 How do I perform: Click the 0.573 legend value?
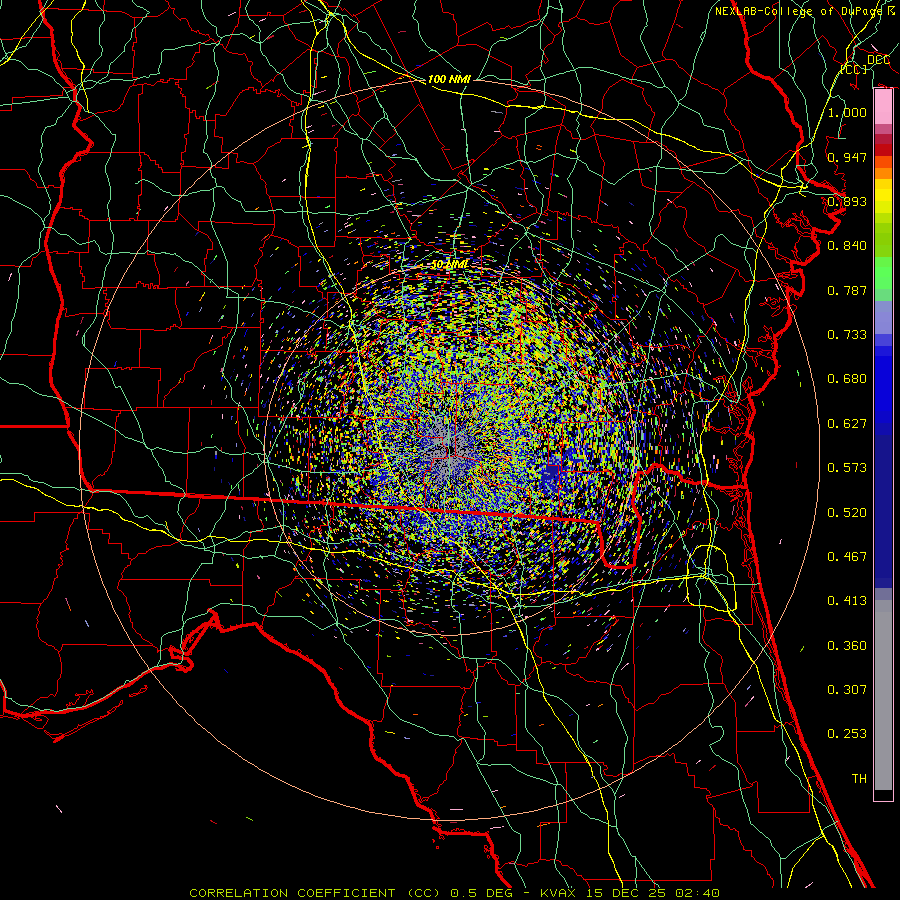click(x=847, y=467)
